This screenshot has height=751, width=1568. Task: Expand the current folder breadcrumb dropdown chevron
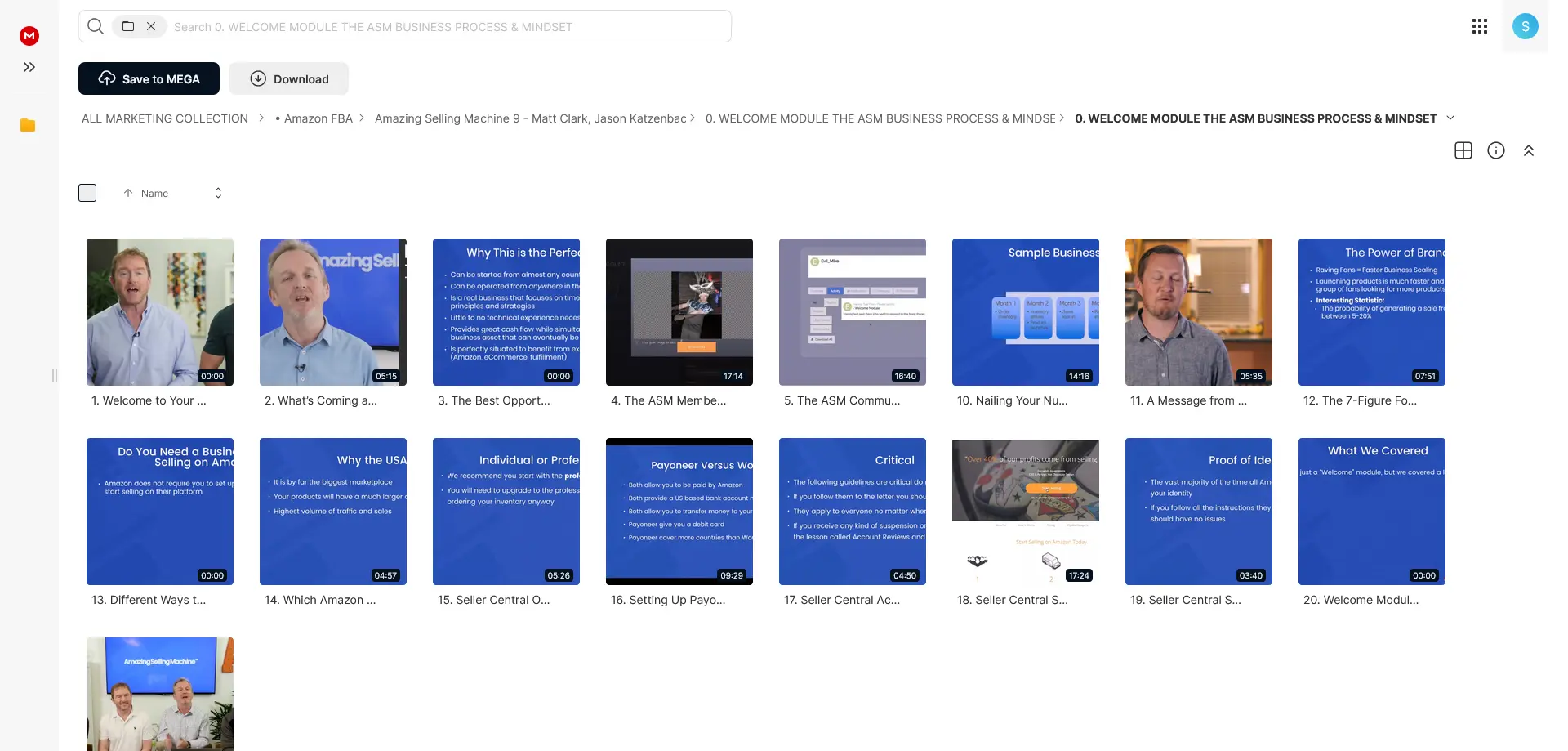(x=1450, y=118)
